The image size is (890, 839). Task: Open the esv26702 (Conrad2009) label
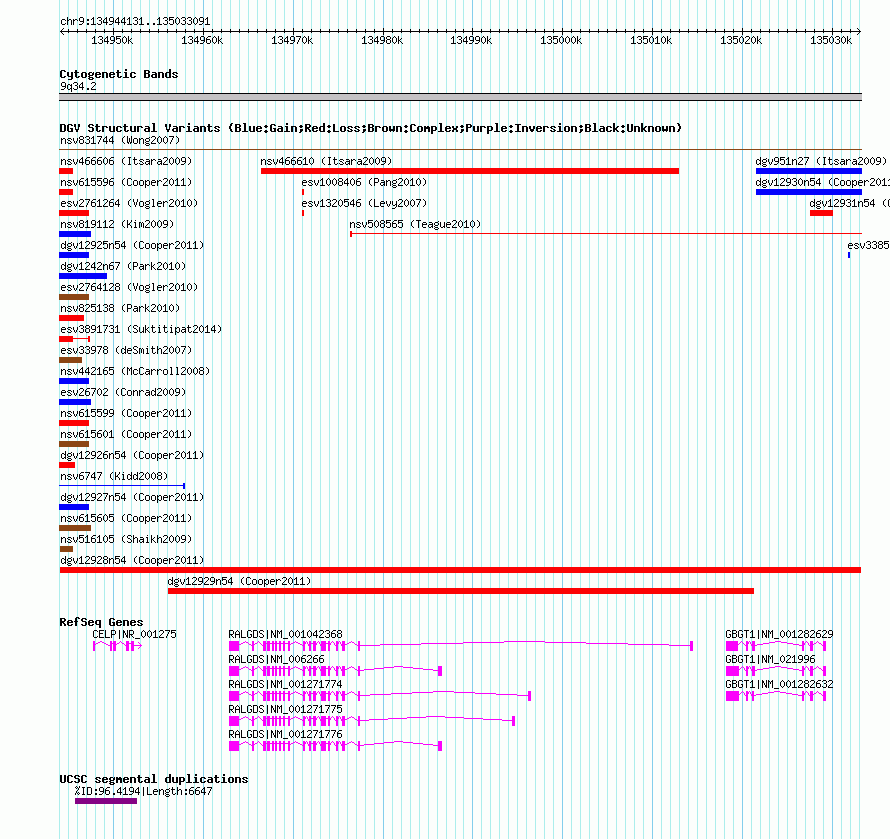pos(123,392)
